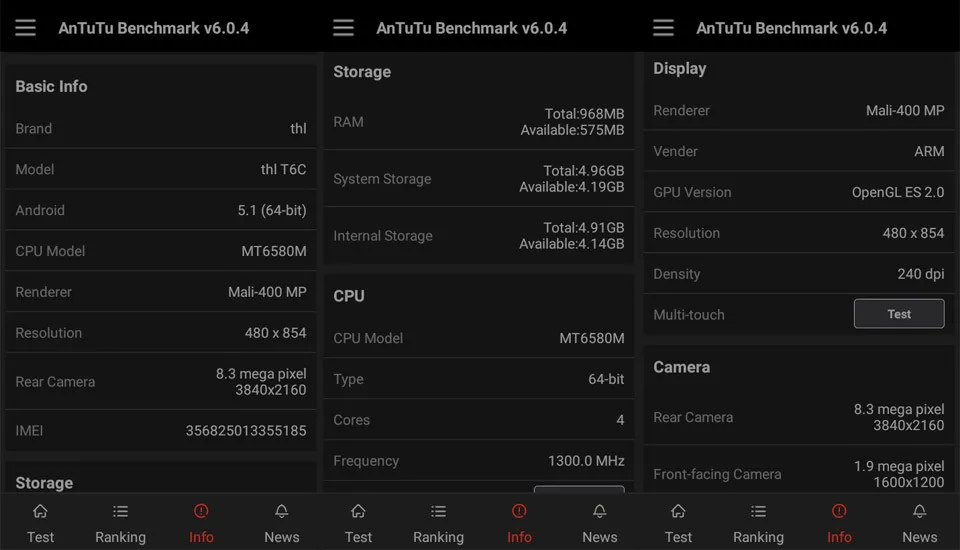Click Rear Camera value in Basic Info
The width and height of the screenshot is (960, 550).
(261, 382)
